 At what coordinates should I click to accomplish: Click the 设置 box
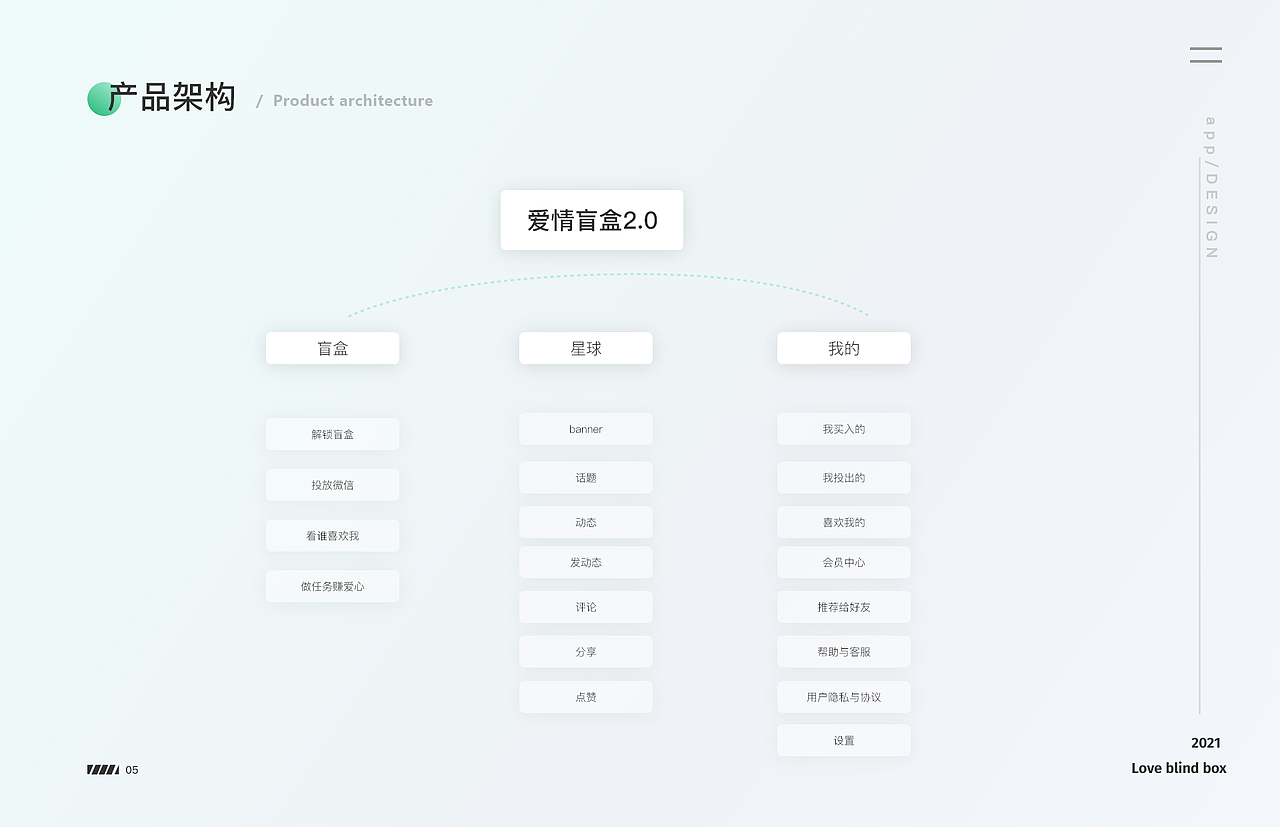[x=844, y=740]
